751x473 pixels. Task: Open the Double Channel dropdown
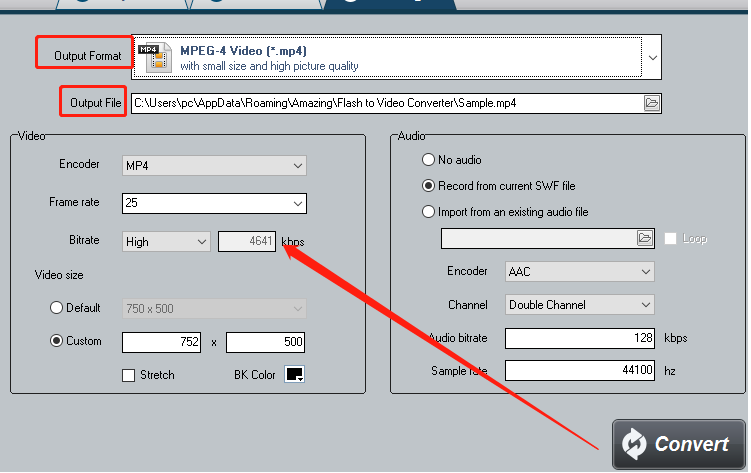[x=580, y=305]
